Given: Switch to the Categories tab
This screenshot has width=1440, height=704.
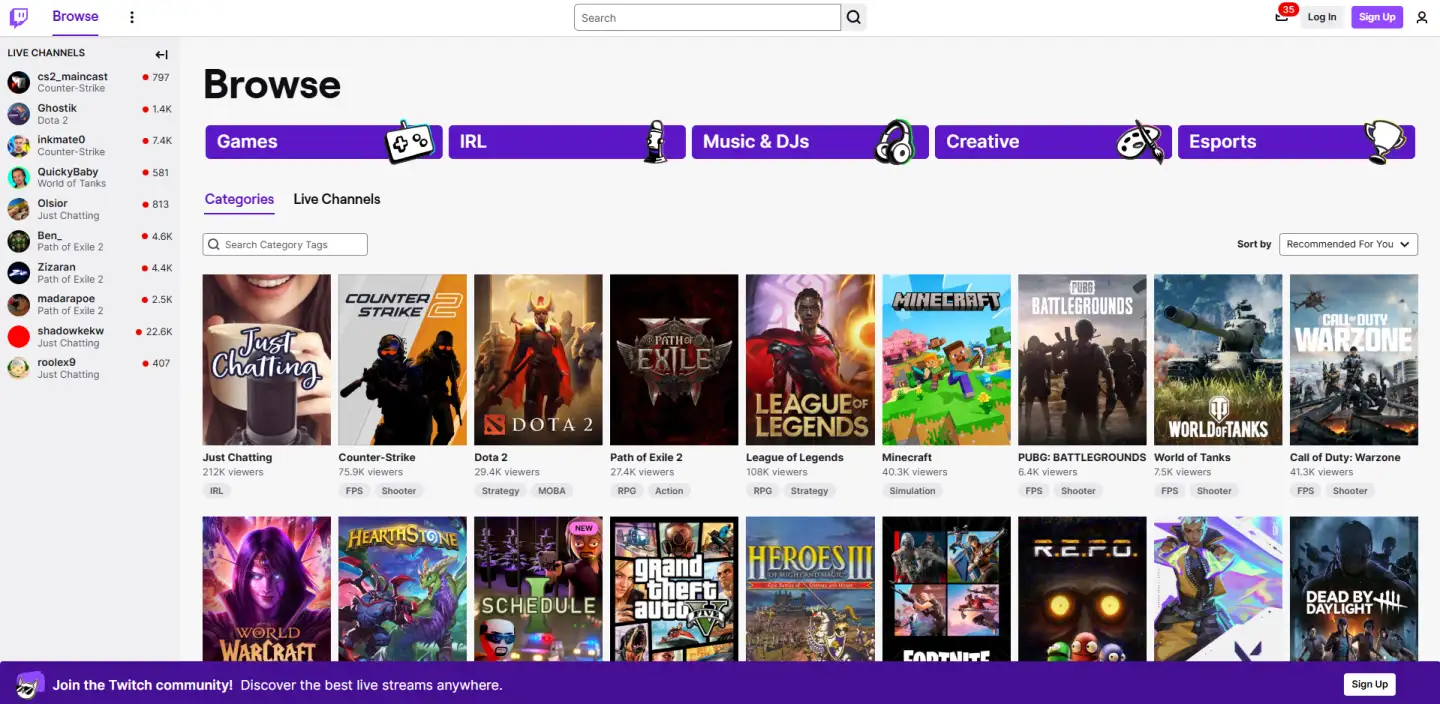Looking at the screenshot, I should tap(239, 199).
